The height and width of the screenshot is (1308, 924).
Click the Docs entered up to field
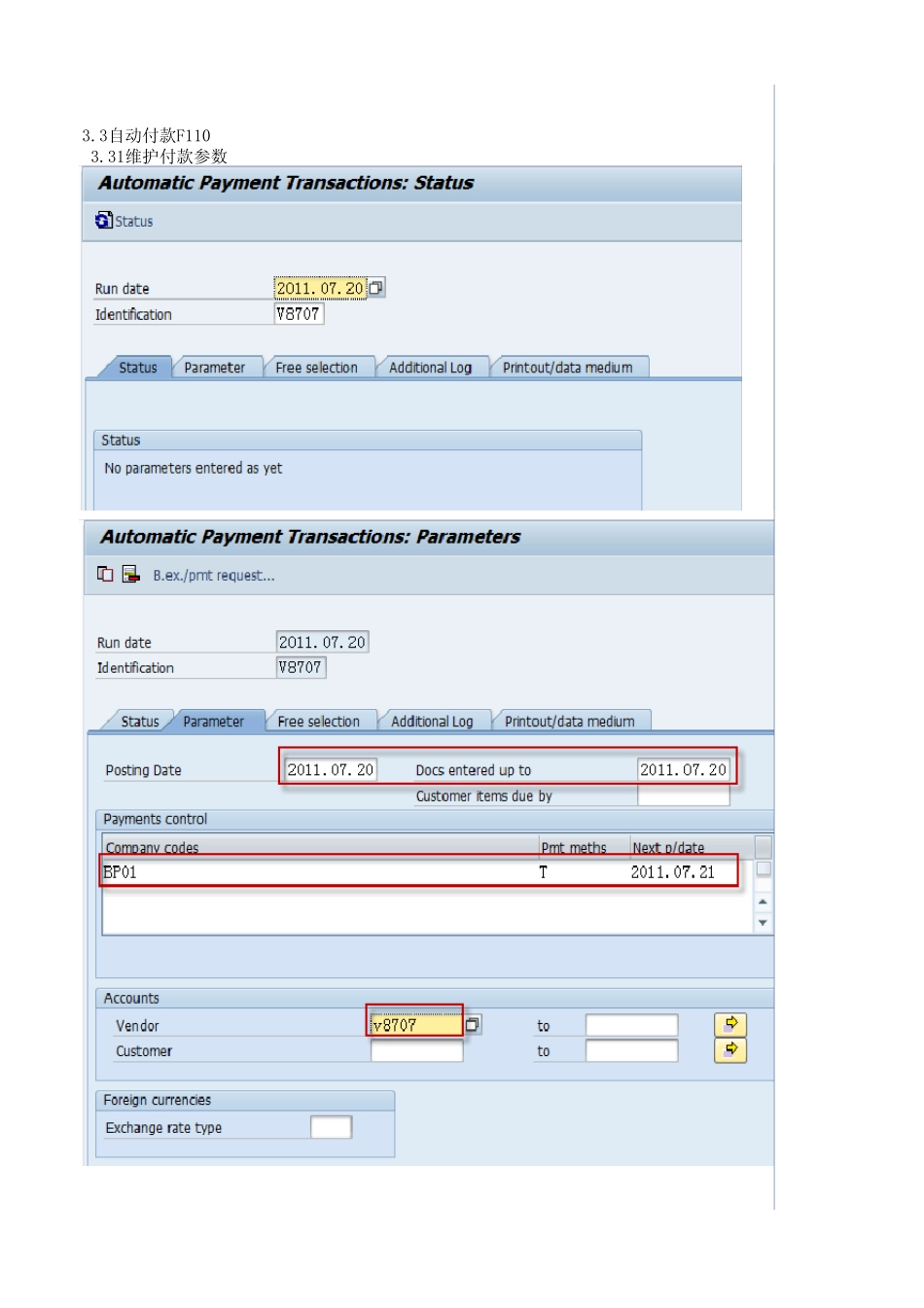pos(683,770)
